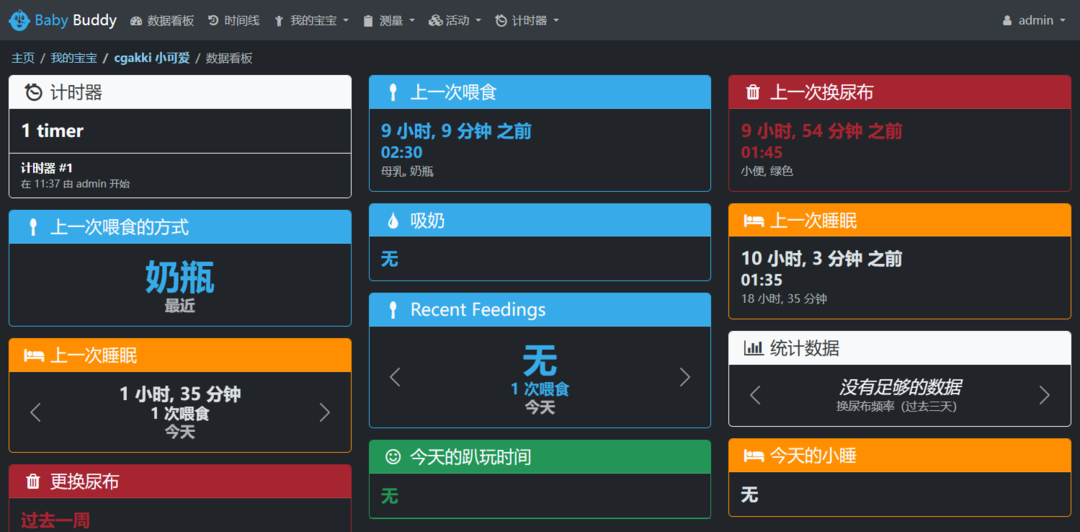Click the droplet icon beside 吸奶
This screenshot has width=1080, height=532.
(393, 221)
